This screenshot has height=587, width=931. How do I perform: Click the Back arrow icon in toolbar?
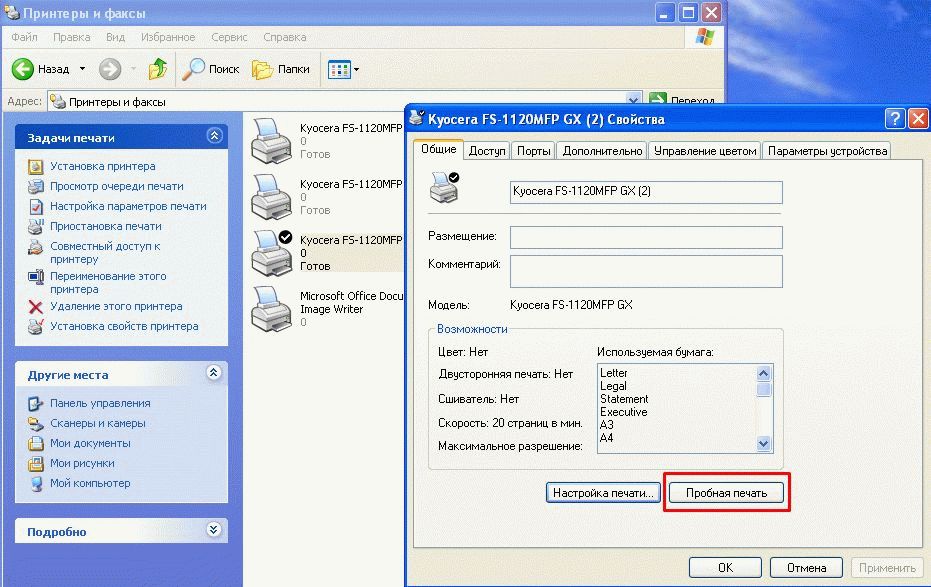pos(24,69)
